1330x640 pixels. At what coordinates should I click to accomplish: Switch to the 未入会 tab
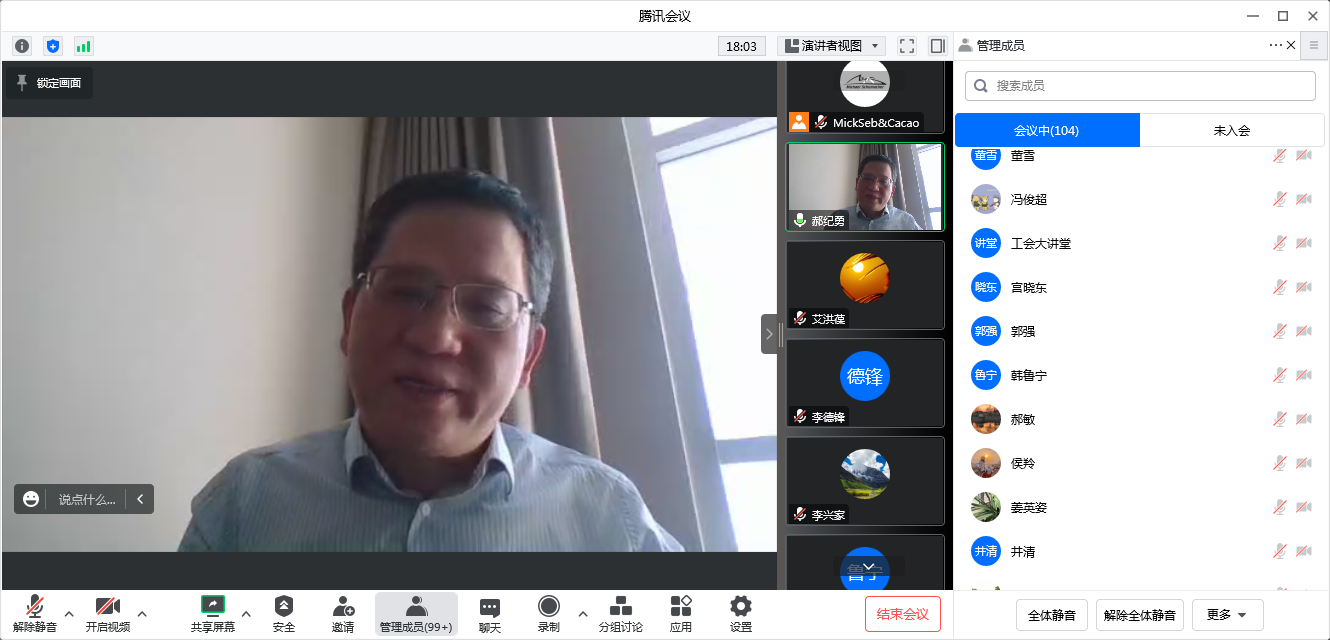1231,130
